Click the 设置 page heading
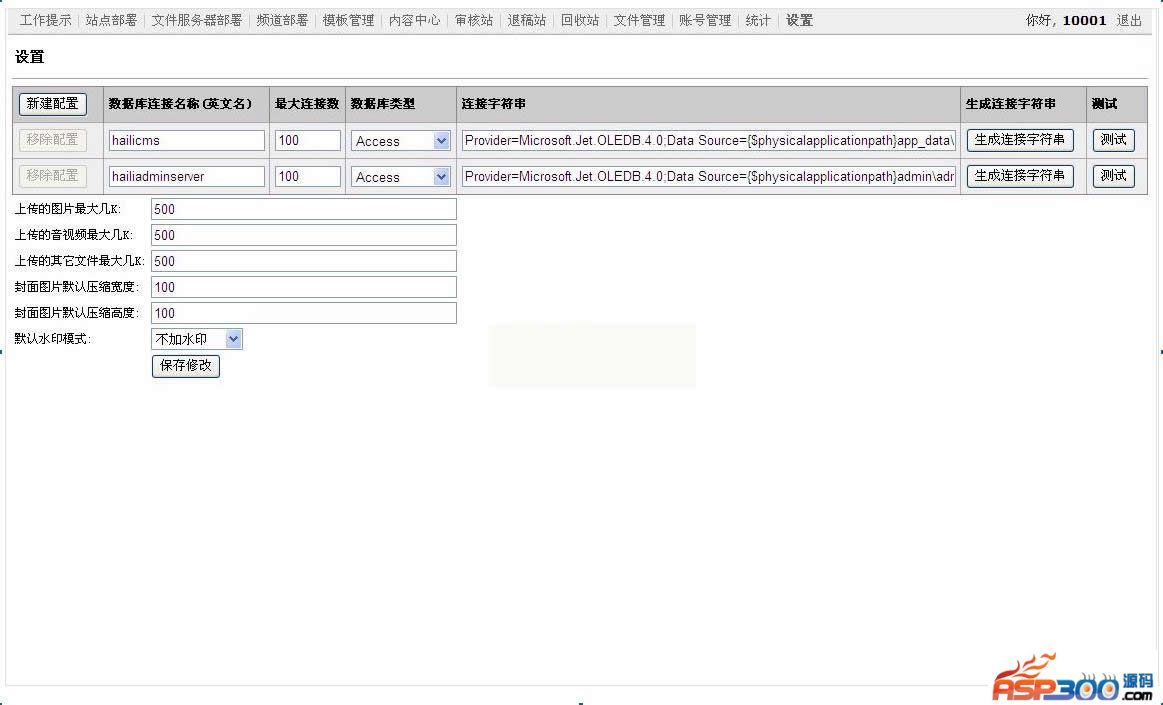 click(30, 57)
